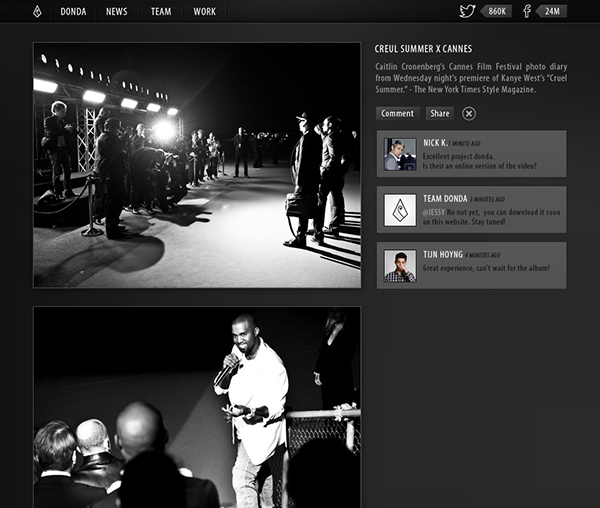Click Tijn Hoyng's avatar picture
600x508 pixels.
(400, 266)
